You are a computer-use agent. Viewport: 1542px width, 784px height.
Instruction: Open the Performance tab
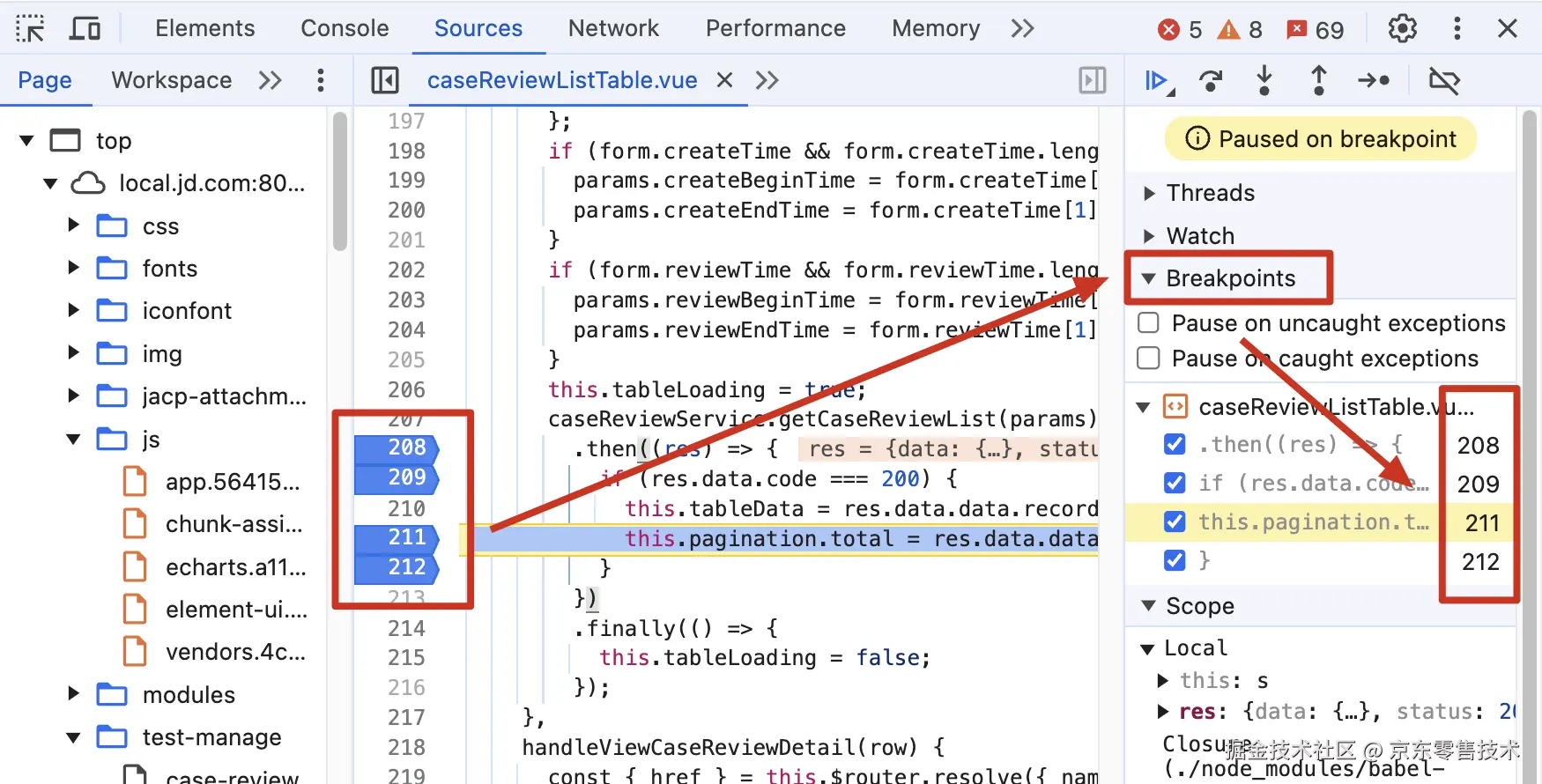775,28
